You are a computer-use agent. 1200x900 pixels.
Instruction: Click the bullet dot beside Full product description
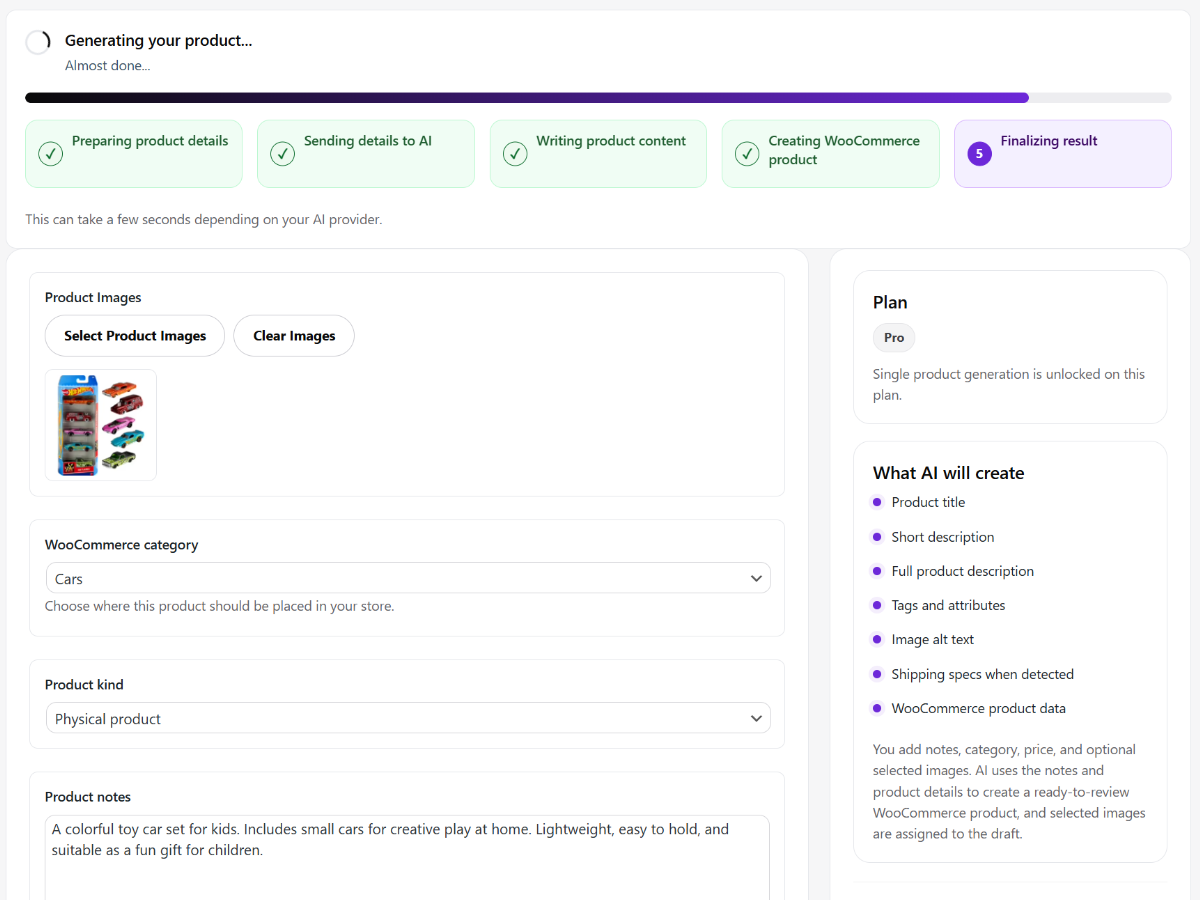[877, 571]
